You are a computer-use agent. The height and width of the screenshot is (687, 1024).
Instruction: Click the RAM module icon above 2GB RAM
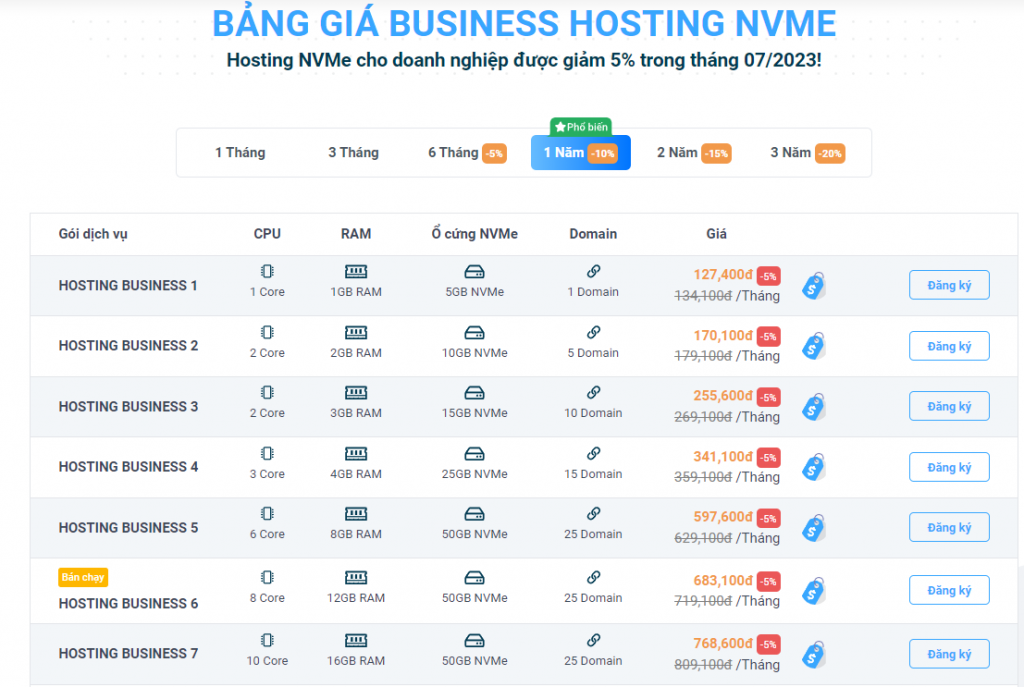[x=356, y=332]
